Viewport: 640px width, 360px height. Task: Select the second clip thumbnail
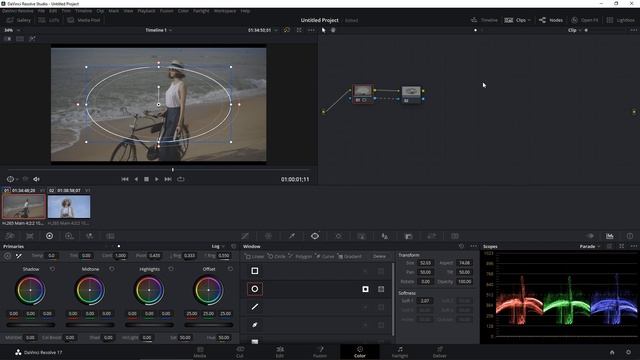click(69, 207)
